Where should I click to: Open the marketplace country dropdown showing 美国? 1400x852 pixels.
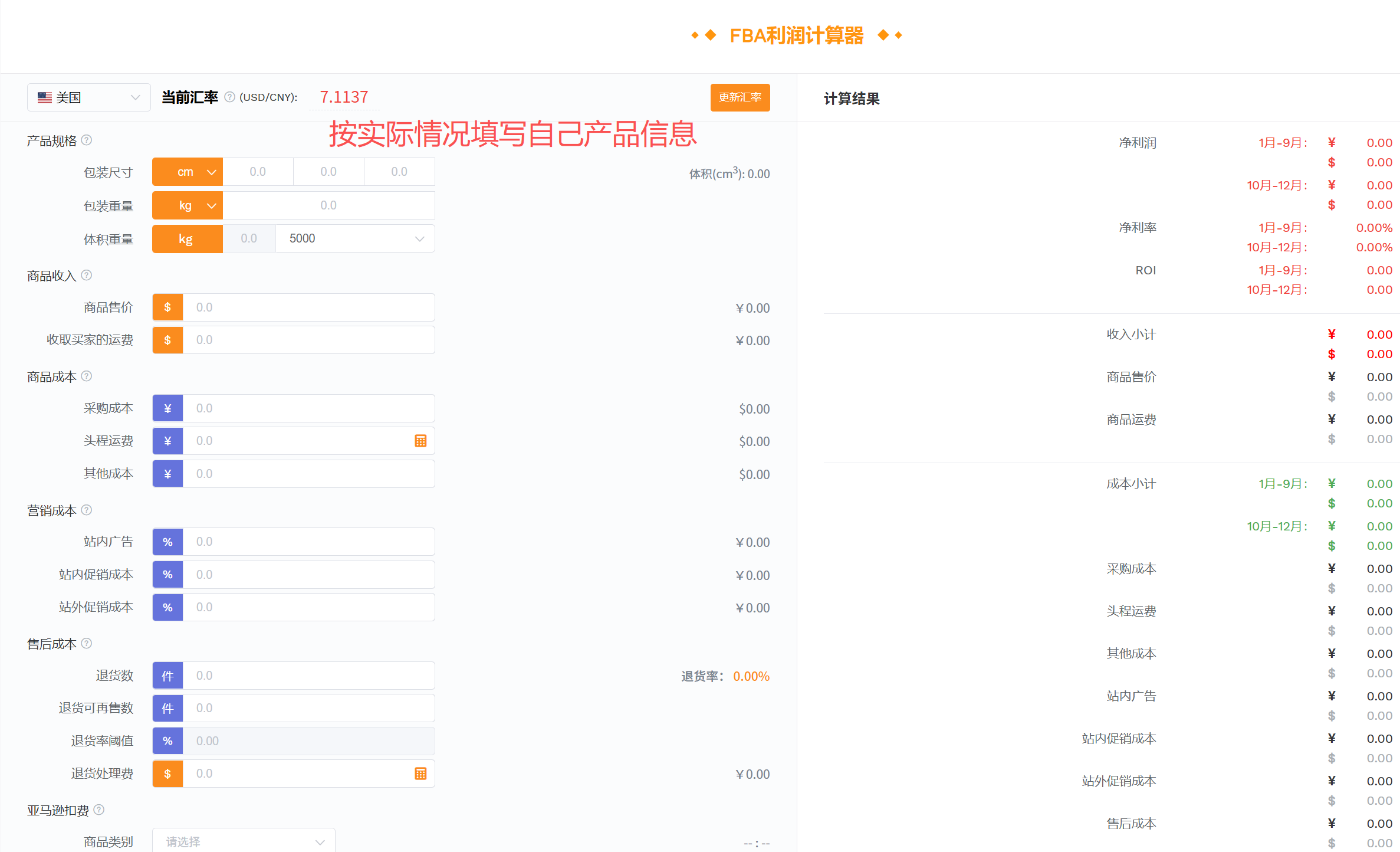(88, 97)
